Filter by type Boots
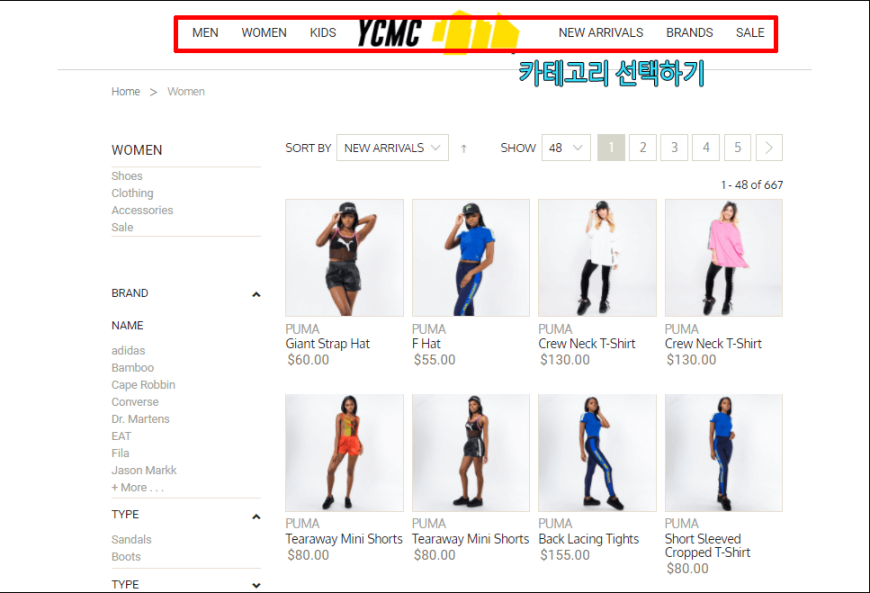The image size is (870, 593). tap(126, 556)
